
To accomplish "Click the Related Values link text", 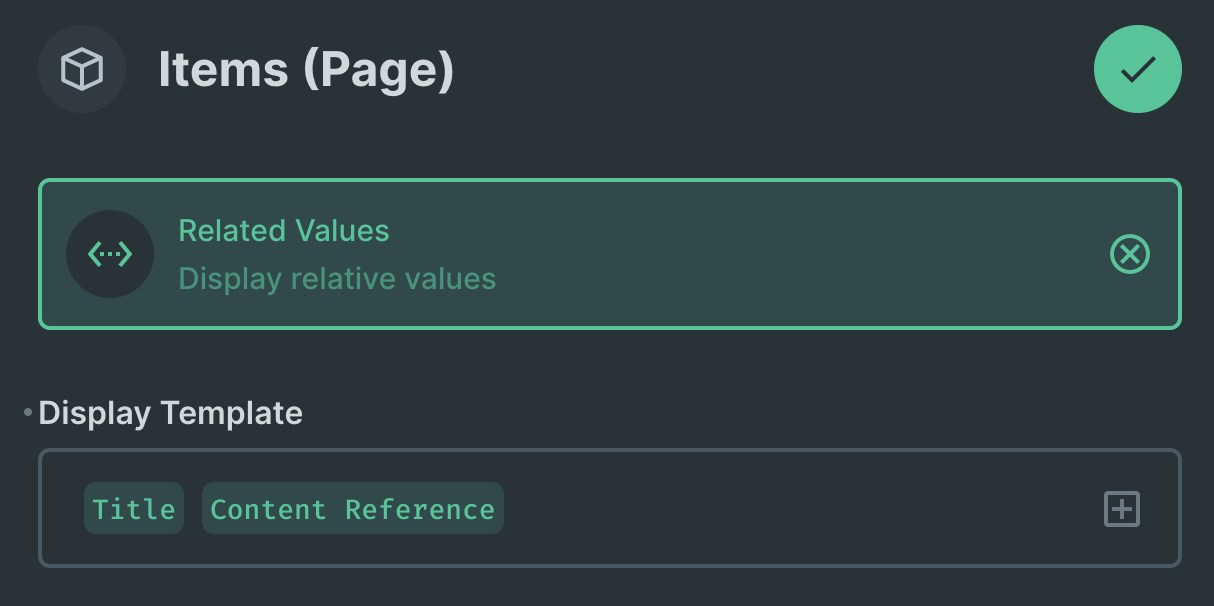I will 284,230.
